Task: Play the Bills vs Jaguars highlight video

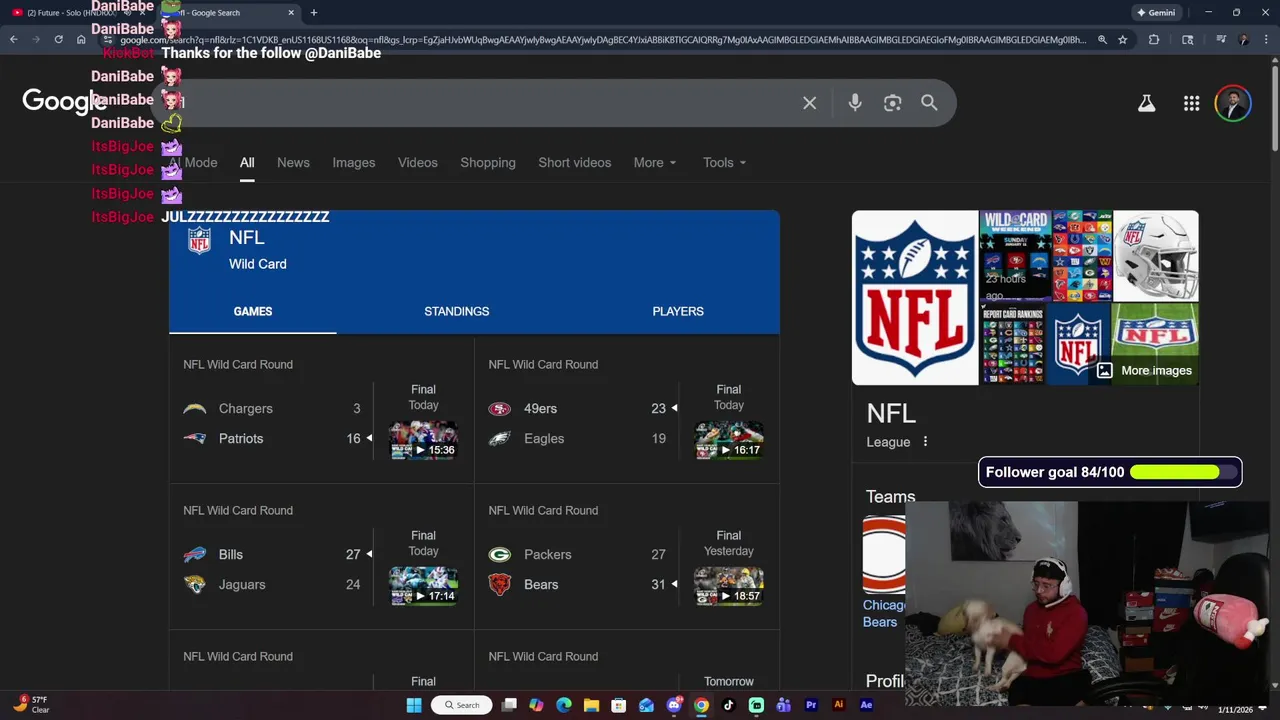Action: coord(424,586)
